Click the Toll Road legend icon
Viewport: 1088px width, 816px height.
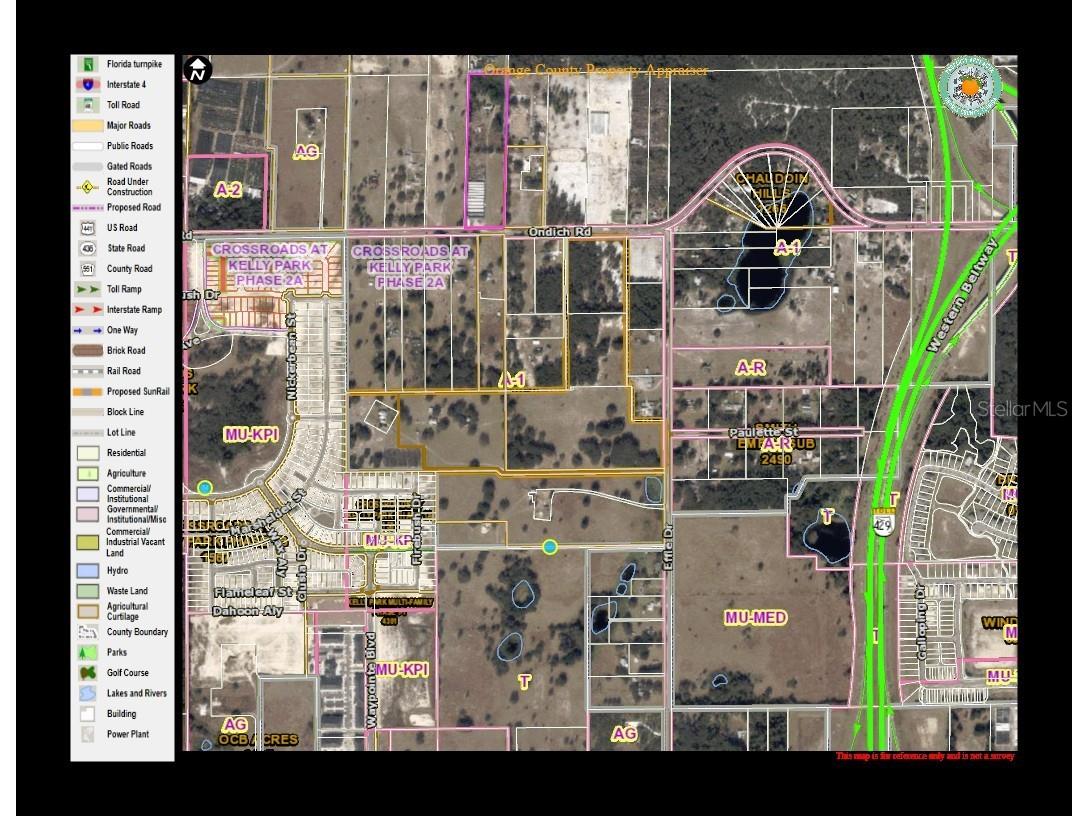88,105
